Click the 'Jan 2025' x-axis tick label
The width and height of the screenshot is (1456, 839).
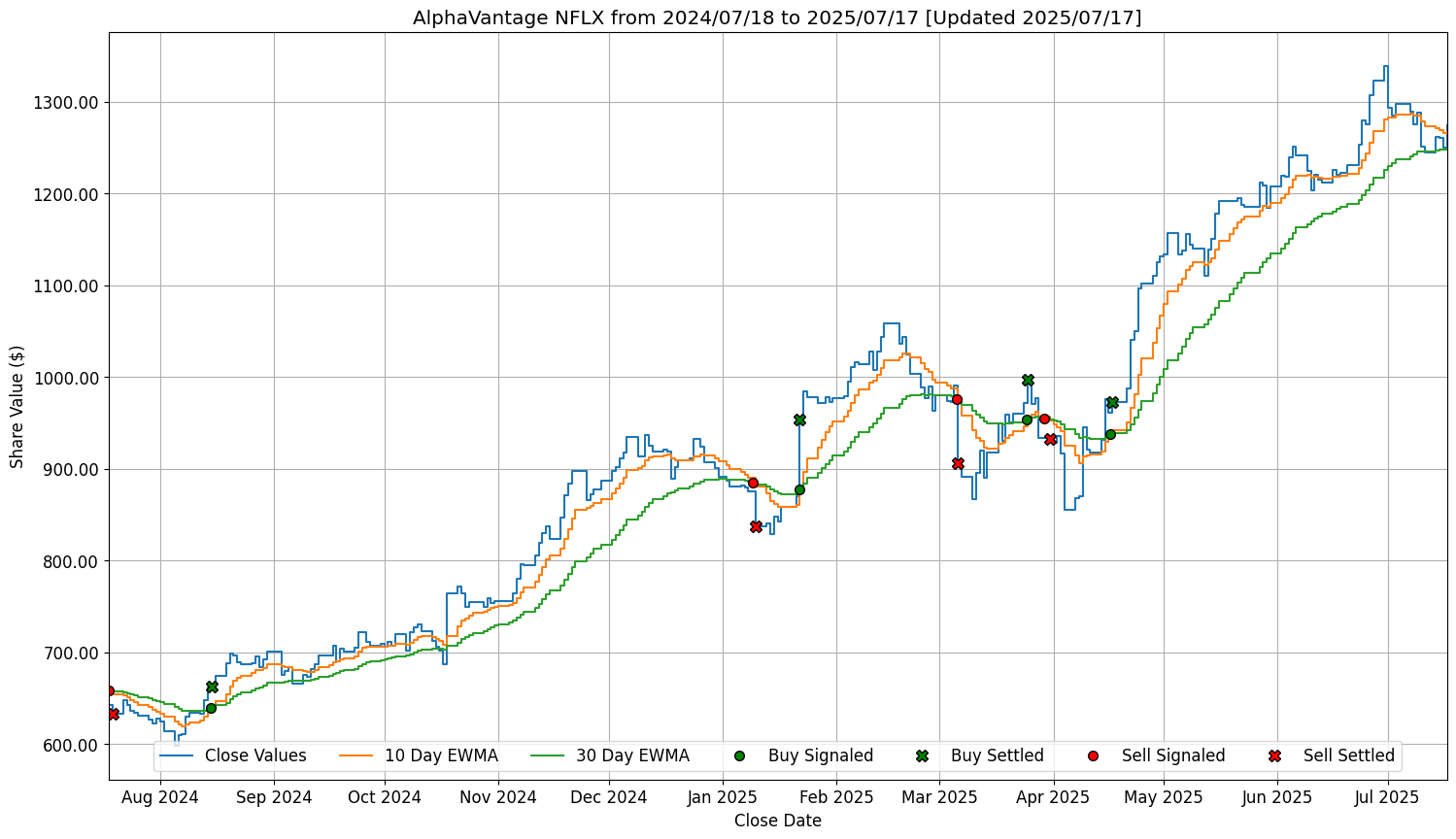723,797
